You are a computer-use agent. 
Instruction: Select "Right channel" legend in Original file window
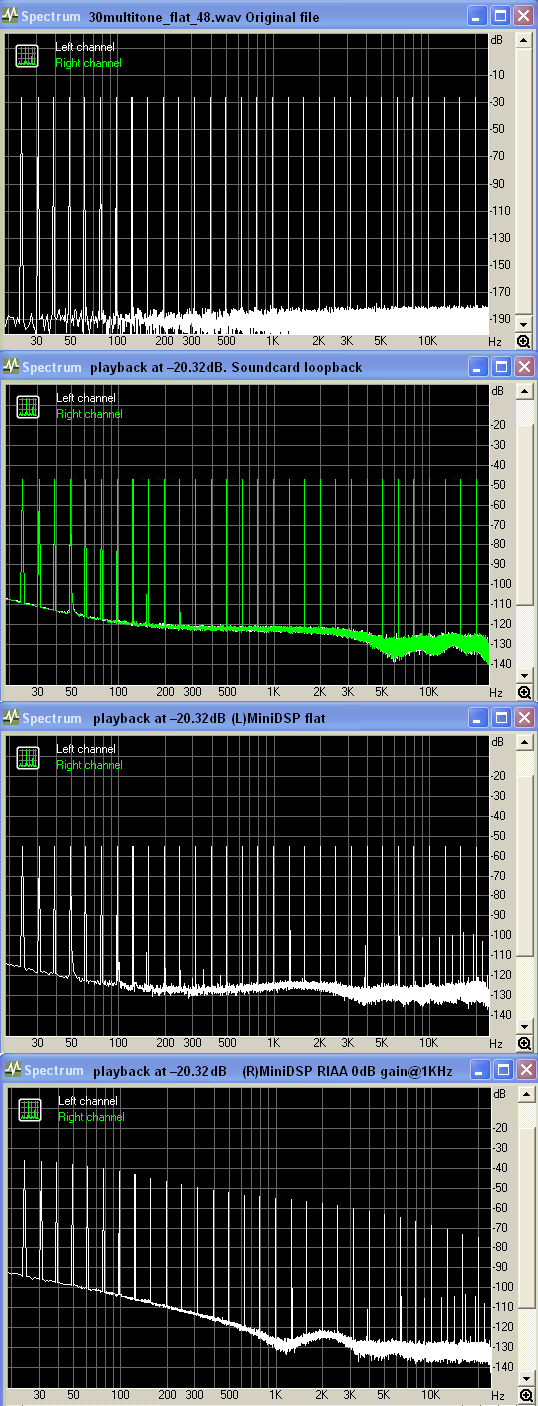[x=88, y=63]
